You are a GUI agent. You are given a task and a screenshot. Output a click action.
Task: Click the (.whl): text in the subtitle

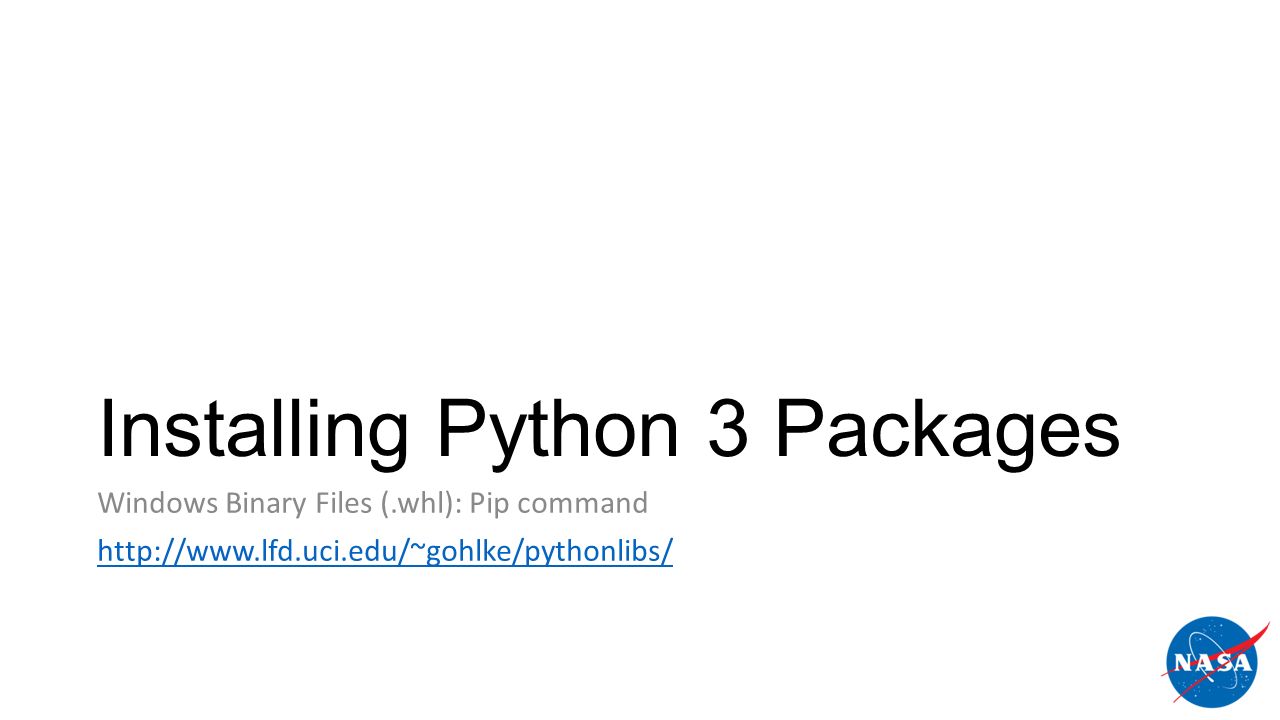[x=421, y=503]
